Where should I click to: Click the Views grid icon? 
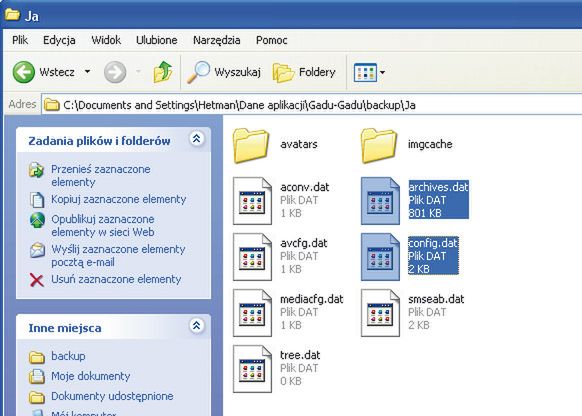coord(365,72)
